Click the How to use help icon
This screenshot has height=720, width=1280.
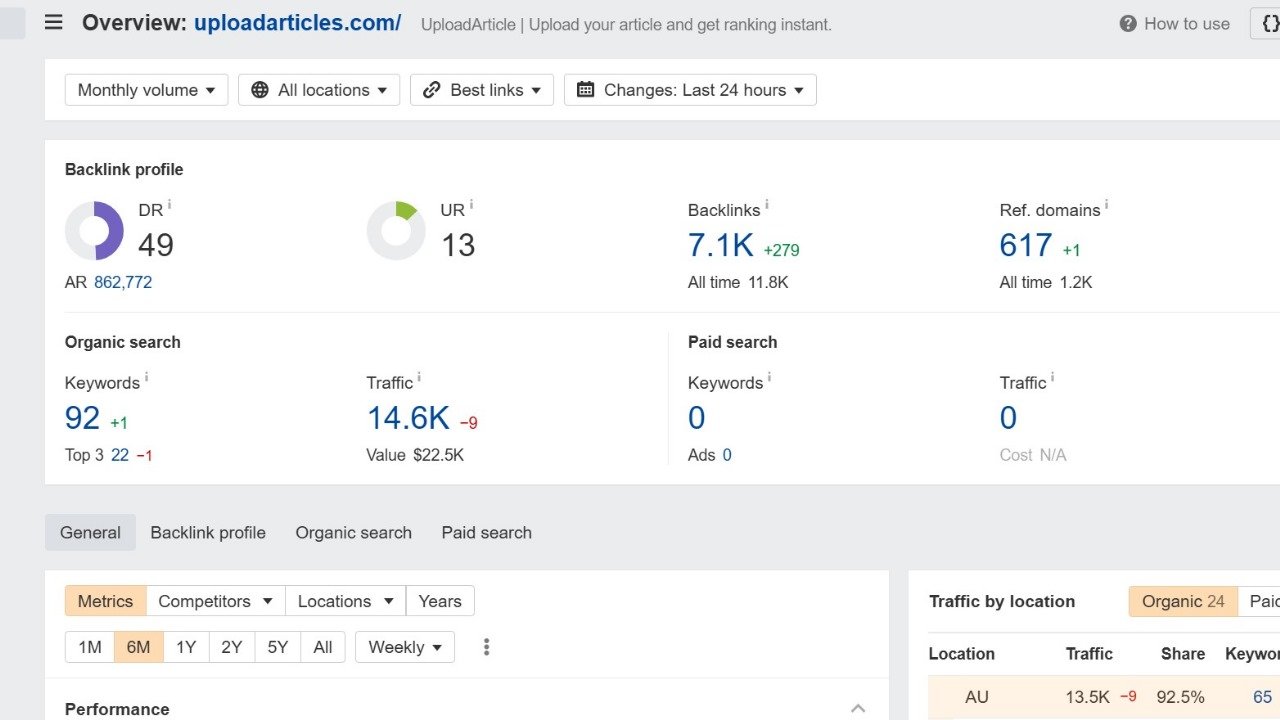1128,23
